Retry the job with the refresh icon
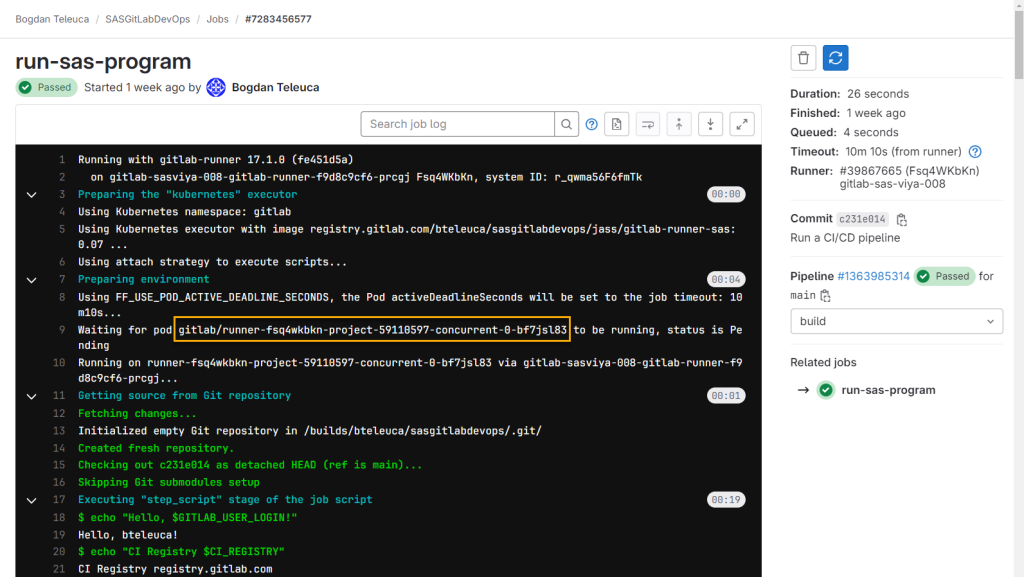Viewport: 1024px width, 577px height. coord(834,58)
